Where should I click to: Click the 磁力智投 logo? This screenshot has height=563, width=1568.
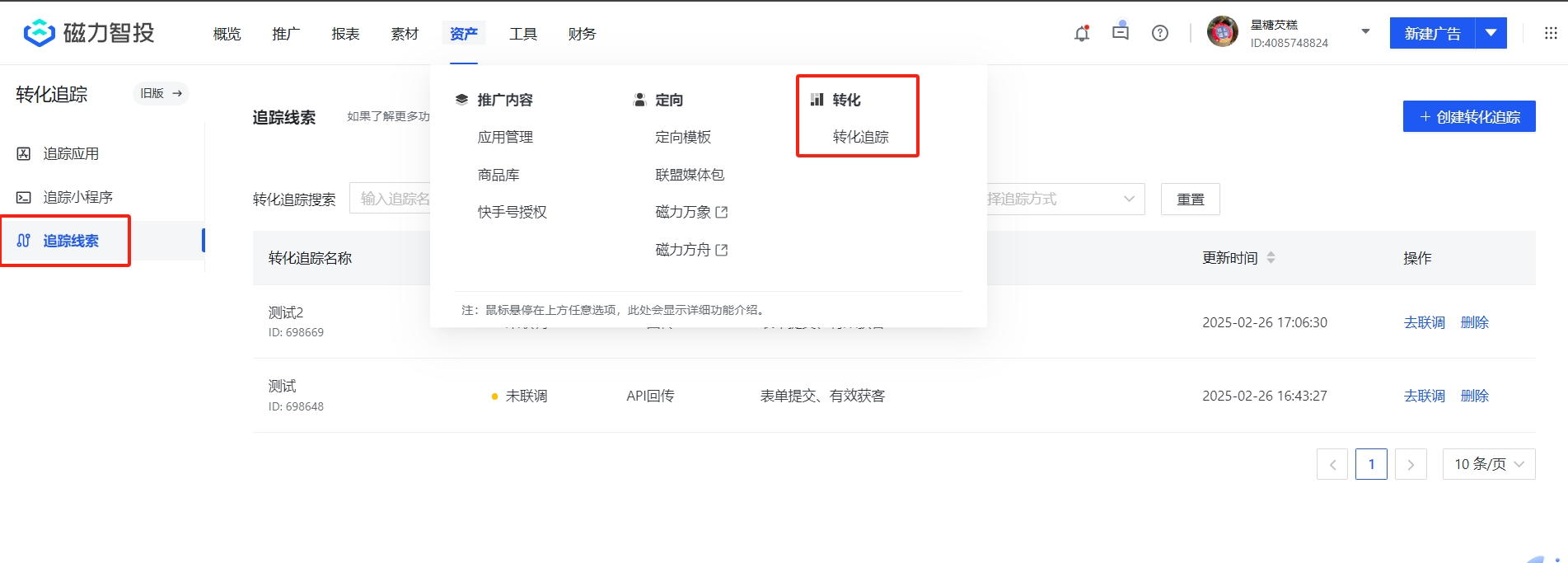click(x=89, y=33)
